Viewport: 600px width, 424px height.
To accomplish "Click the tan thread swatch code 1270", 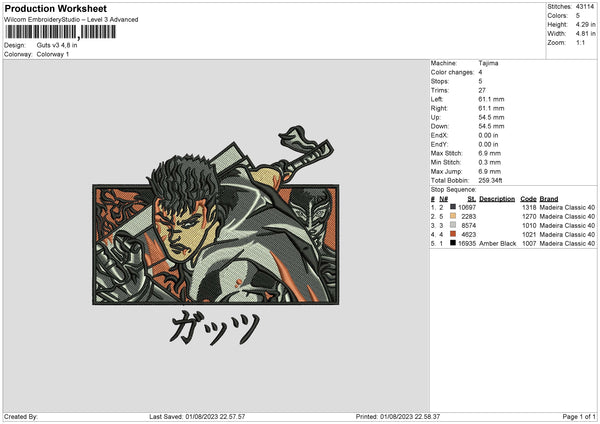I will 453,216.
